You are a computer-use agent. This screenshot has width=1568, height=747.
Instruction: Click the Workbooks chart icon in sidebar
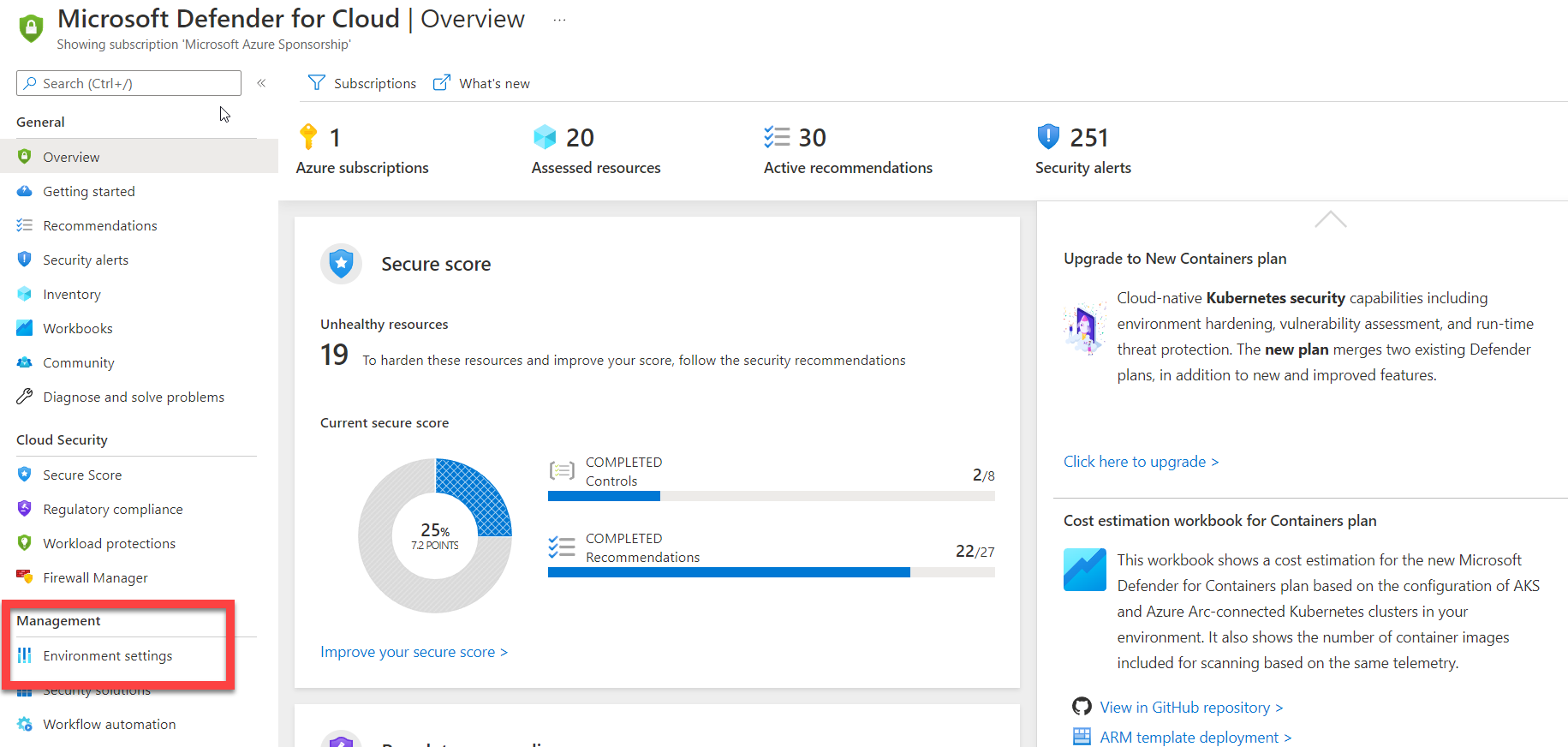25,328
